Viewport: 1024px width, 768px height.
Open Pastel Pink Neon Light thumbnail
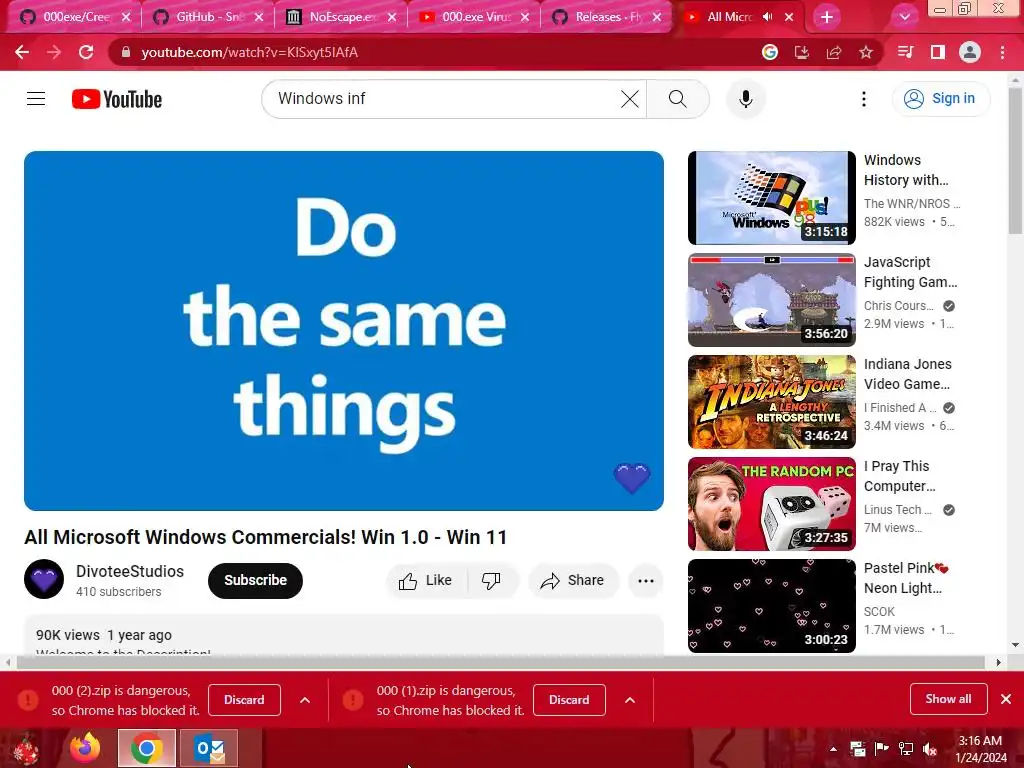pos(772,605)
